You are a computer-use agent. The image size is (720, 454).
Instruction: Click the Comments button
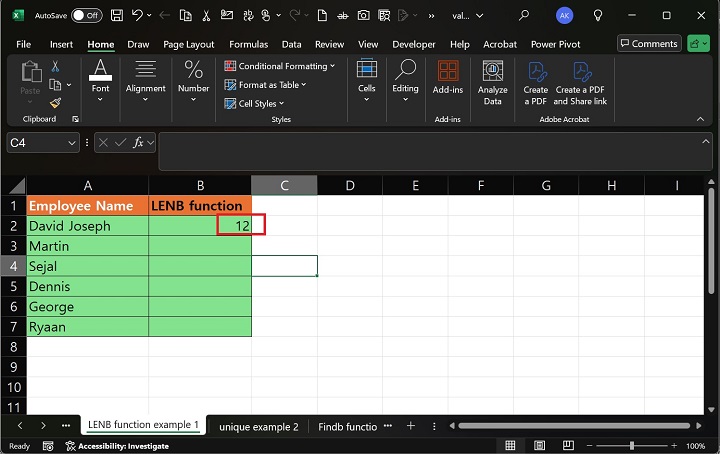(648, 44)
